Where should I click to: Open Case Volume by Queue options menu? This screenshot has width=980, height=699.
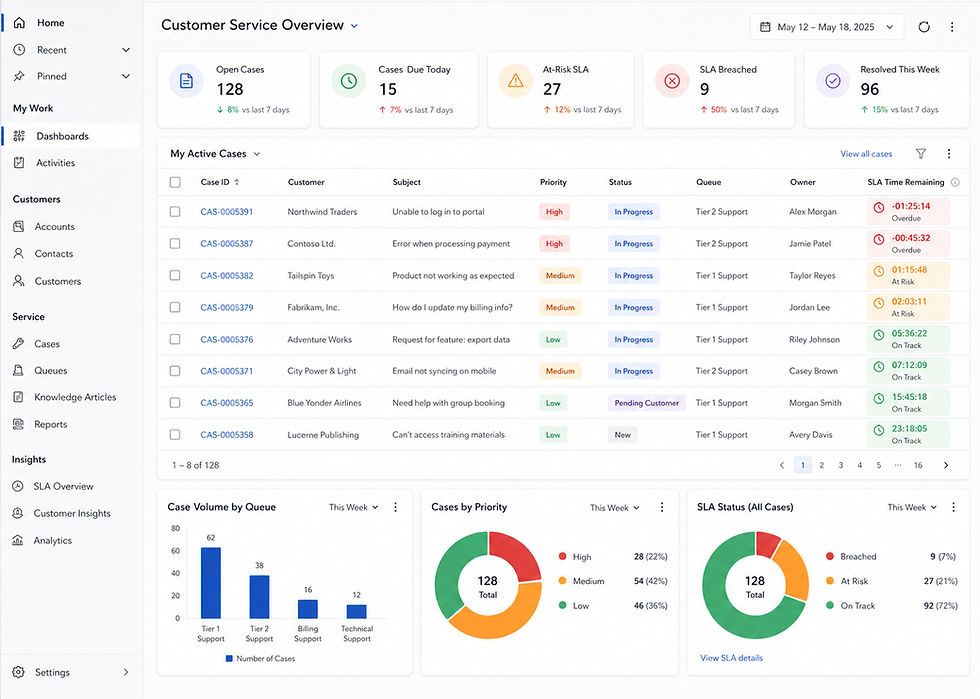[x=396, y=507]
